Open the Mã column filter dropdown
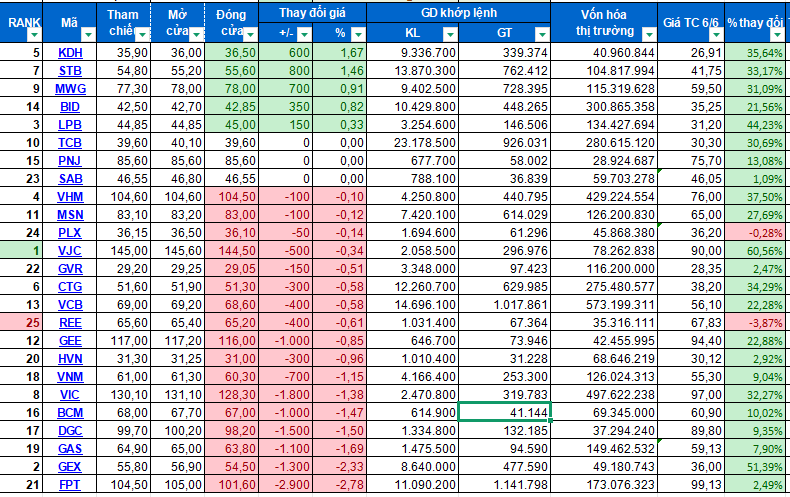The image size is (790, 497). pos(88,35)
